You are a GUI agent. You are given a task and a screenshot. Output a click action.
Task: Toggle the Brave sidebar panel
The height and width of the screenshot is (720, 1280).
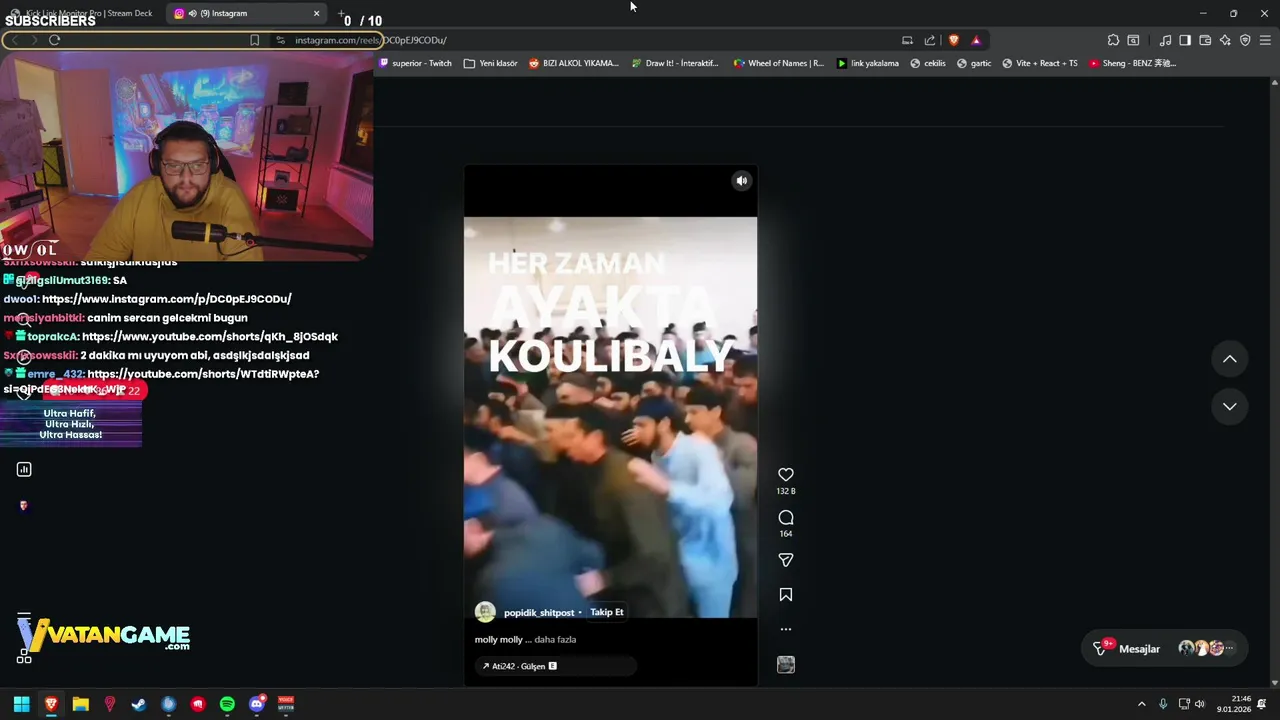[x=1185, y=40]
